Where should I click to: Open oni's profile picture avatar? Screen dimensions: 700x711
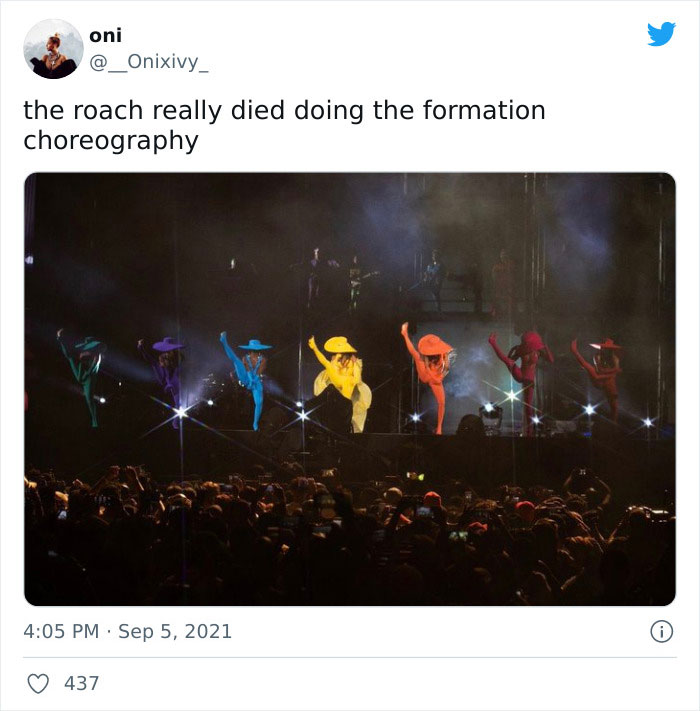point(53,49)
